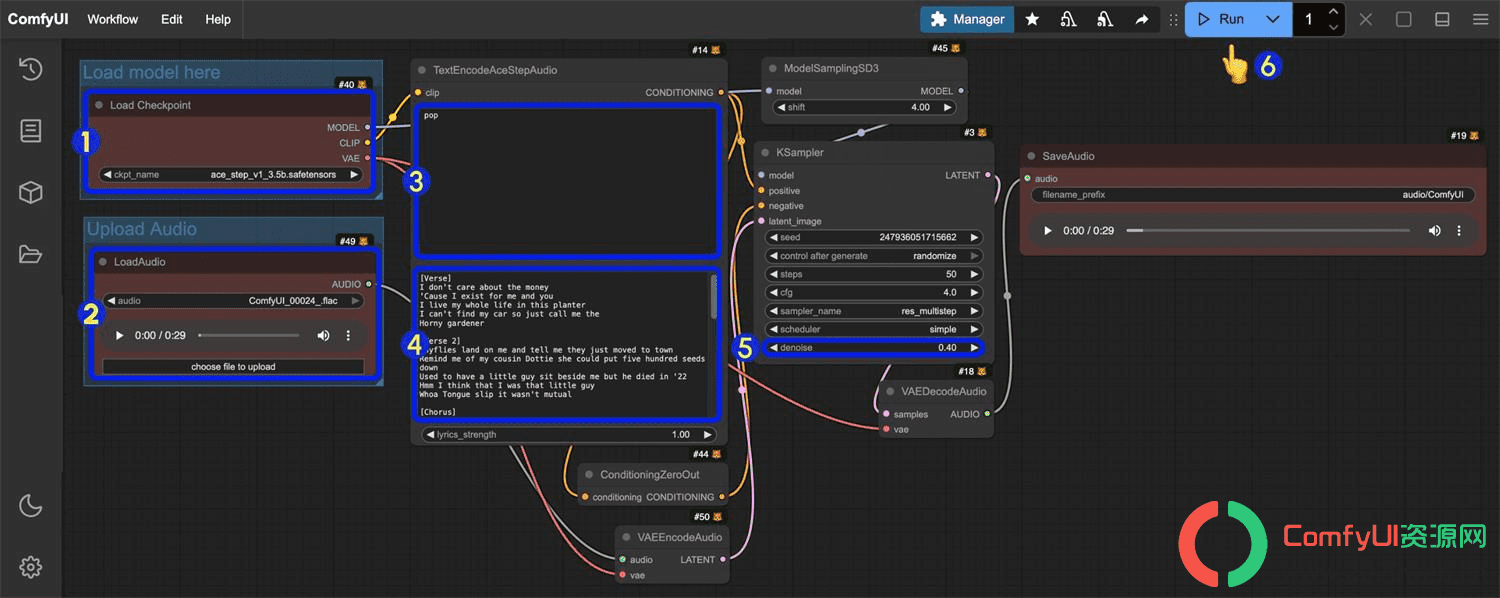The width and height of the screenshot is (1500, 598).
Task: Click the share arrow icon in toolbar
Action: point(1142,19)
